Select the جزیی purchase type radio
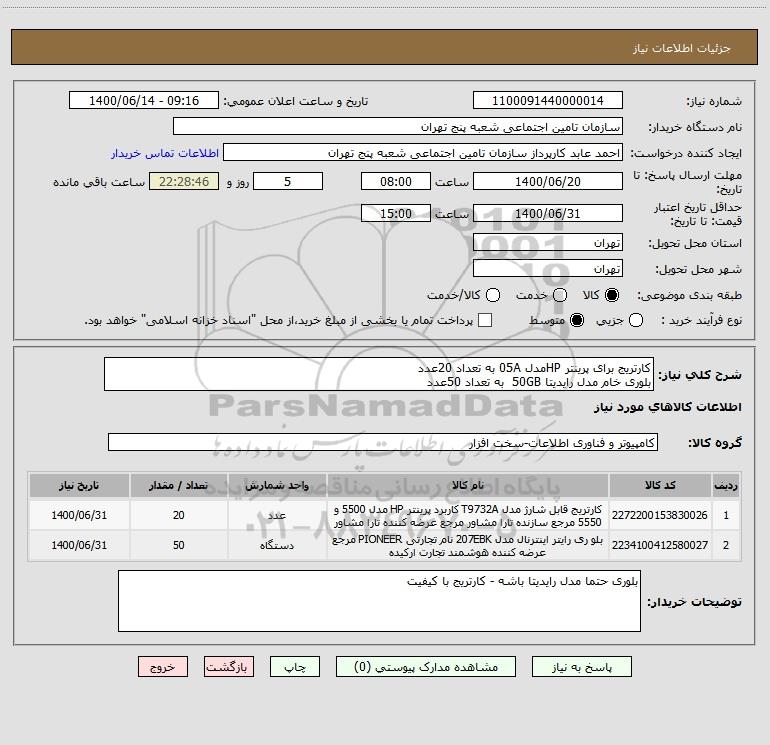Image resolution: width=770 pixels, height=745 pixels. [635, 320]
